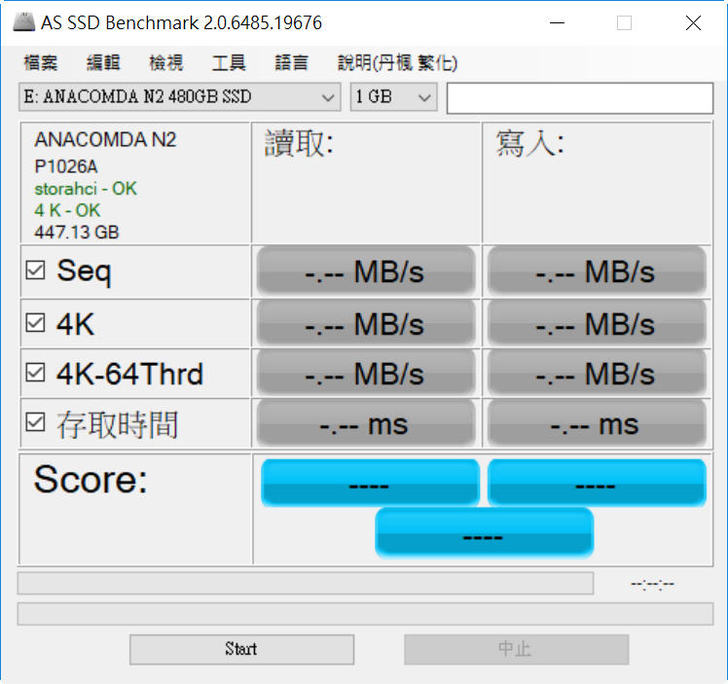
Task: Click the 中止 abort button
Action: pos(516,649)
